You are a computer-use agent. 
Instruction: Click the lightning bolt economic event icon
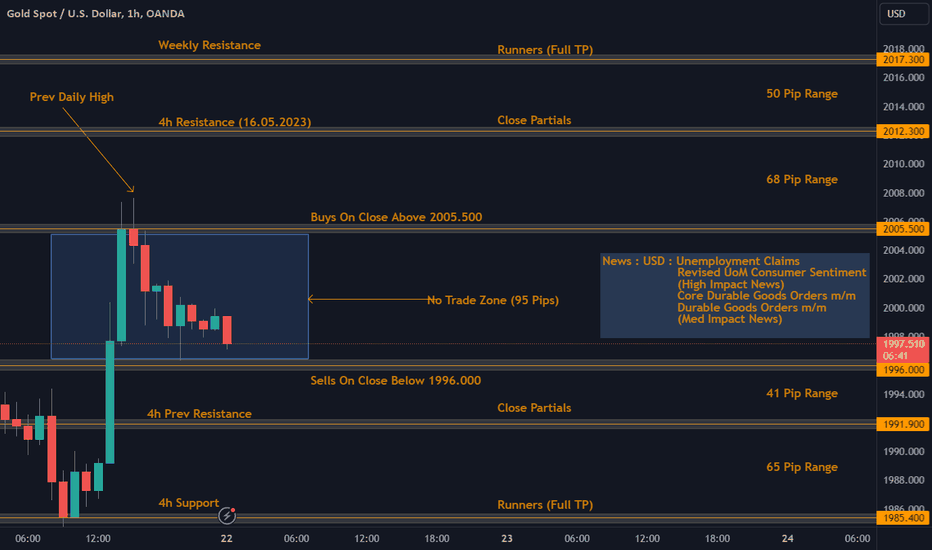[x=226, y=516]
